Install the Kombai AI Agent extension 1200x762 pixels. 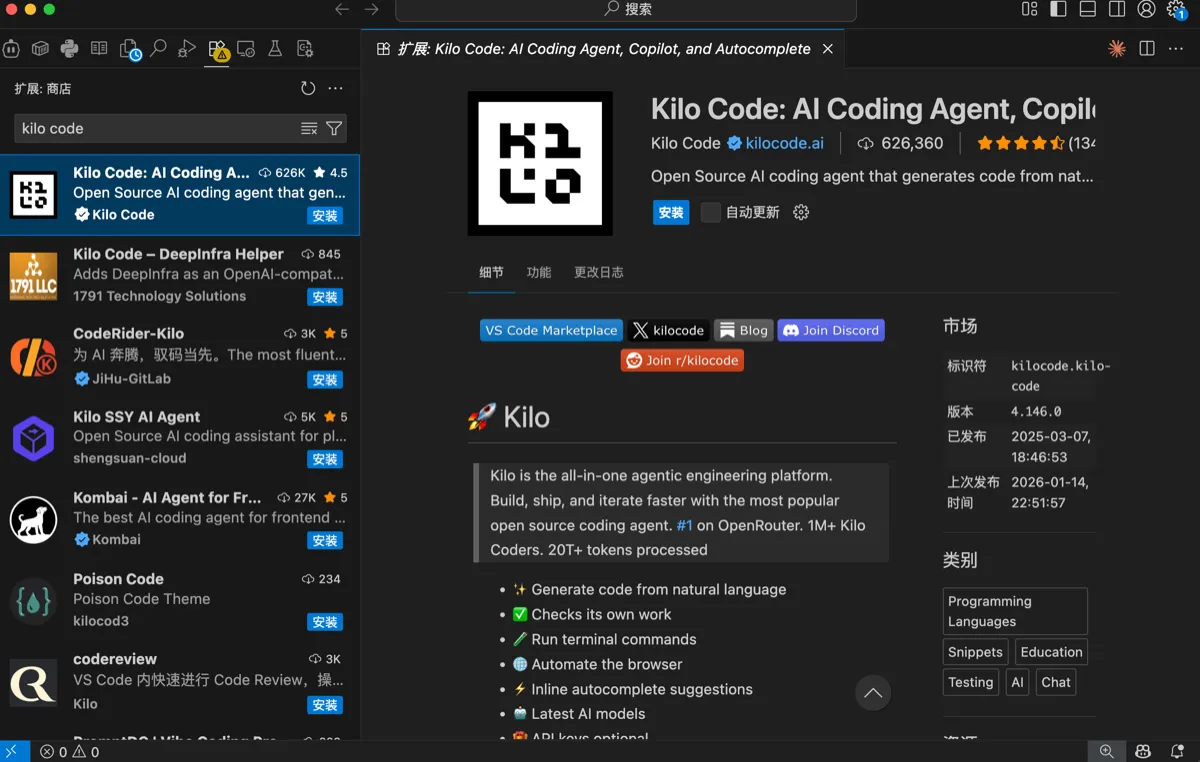[x=325, y=541]
